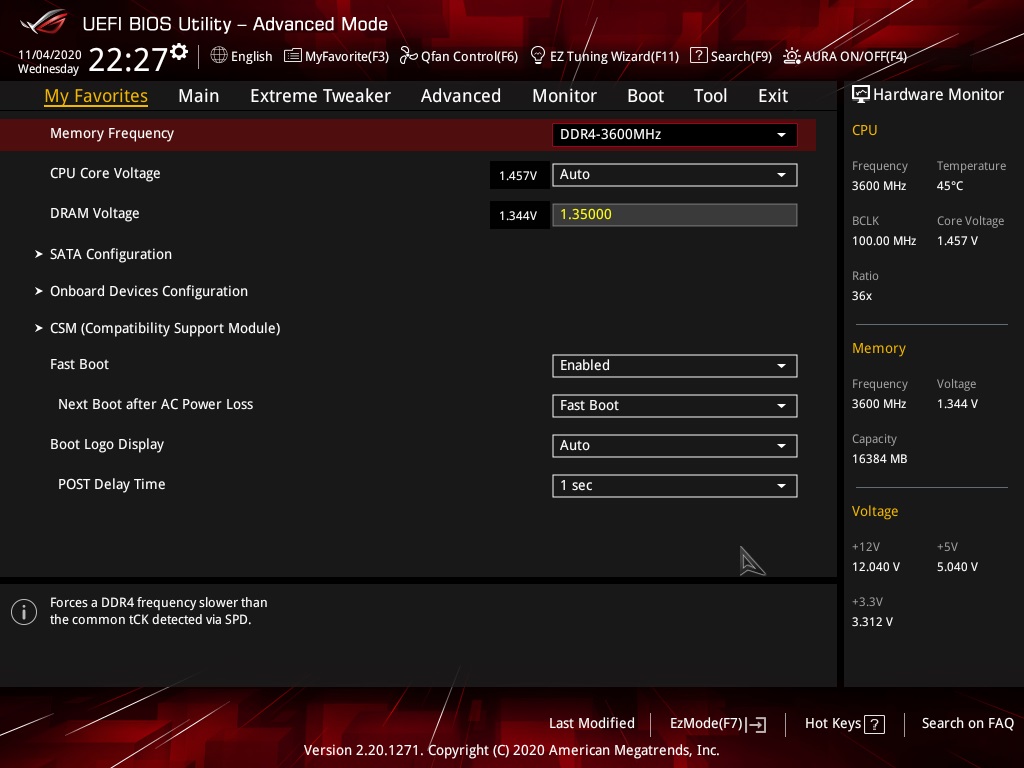Open the Memory Frequency dropdown
The height and width of the screenshot is (768, 1024).
674,135
